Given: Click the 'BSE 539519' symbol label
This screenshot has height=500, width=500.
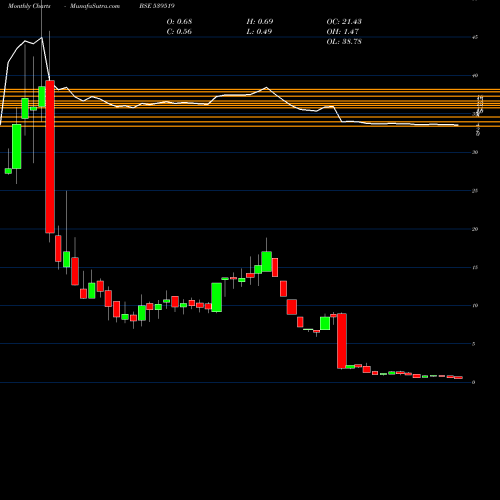Looking at the screenshot, I should coord(157,6).
